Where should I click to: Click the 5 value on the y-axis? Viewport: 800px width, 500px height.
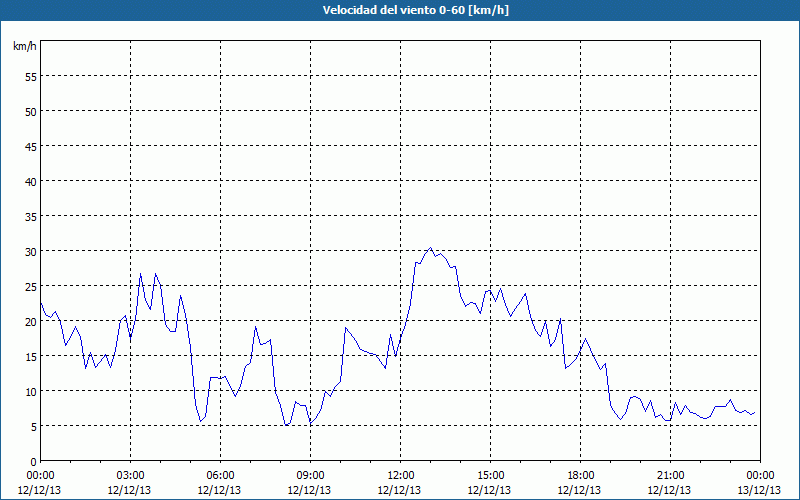click(x=34, y=426)
